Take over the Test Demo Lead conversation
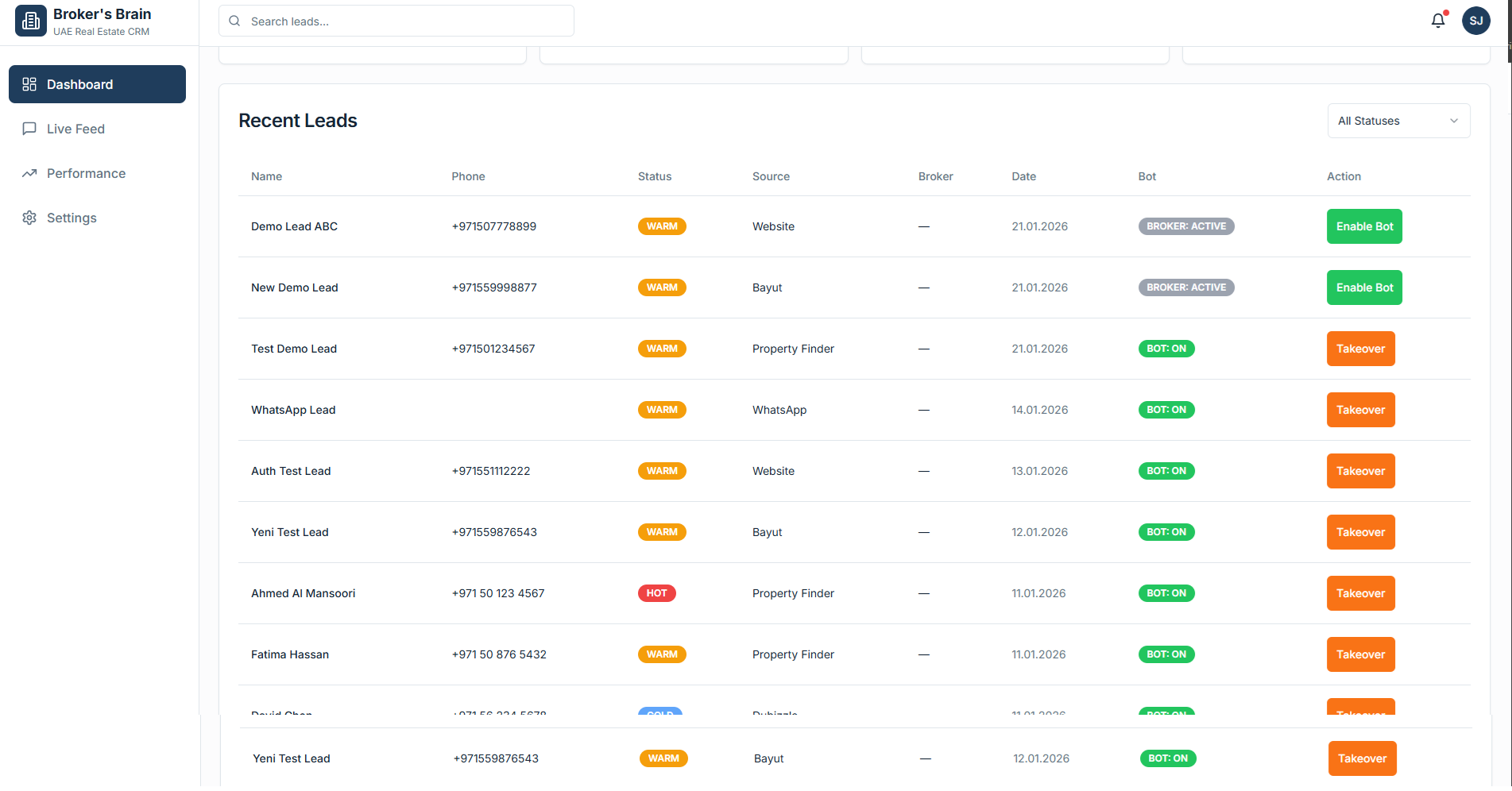The width and height of the screenshot is (1512, 791). click(x=1359, y=349)
